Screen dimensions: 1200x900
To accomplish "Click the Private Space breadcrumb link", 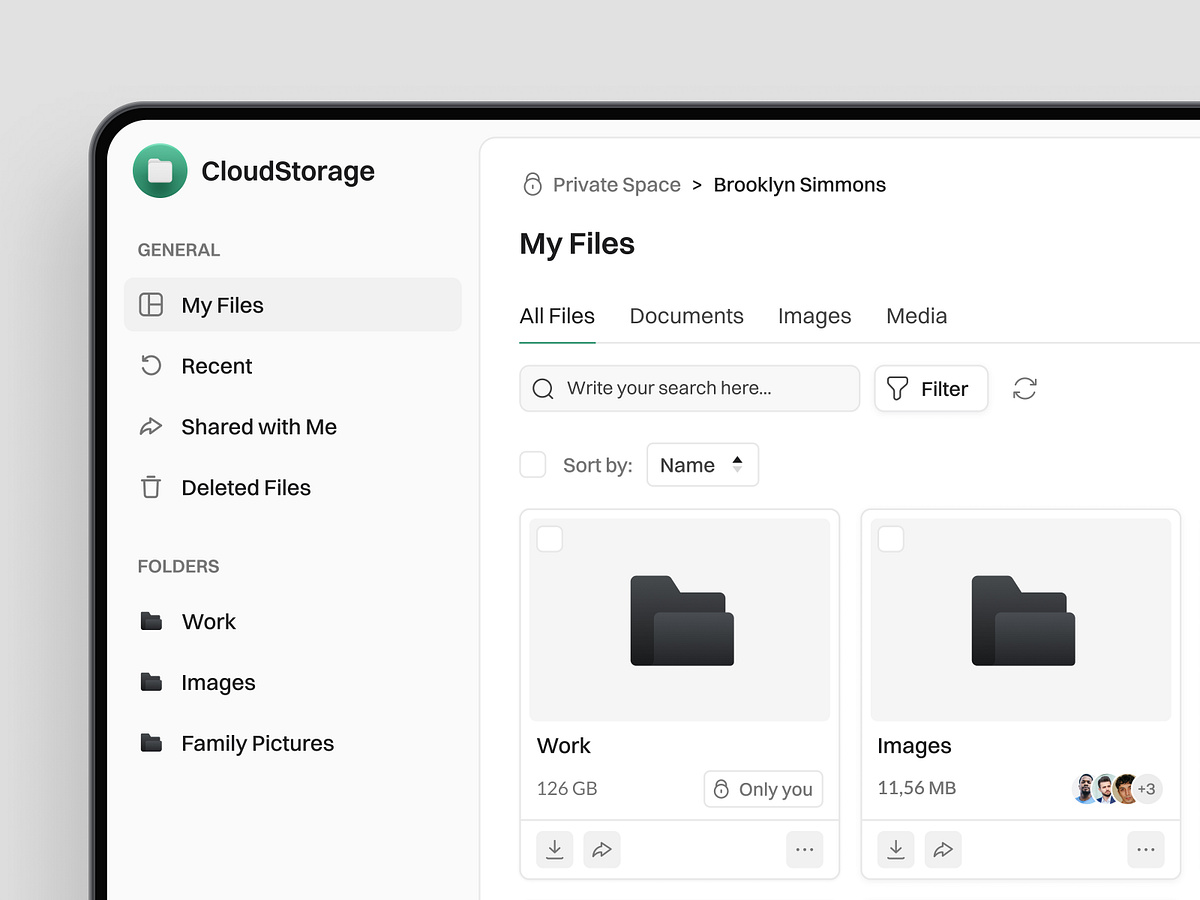I will (x=616, y=185).
